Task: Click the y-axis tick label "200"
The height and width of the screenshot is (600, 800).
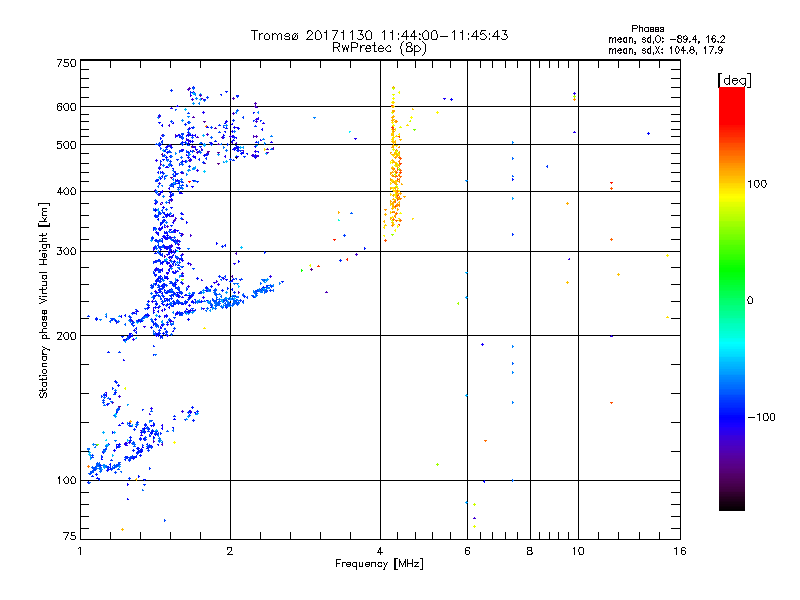Action: [x=66, y=336]
